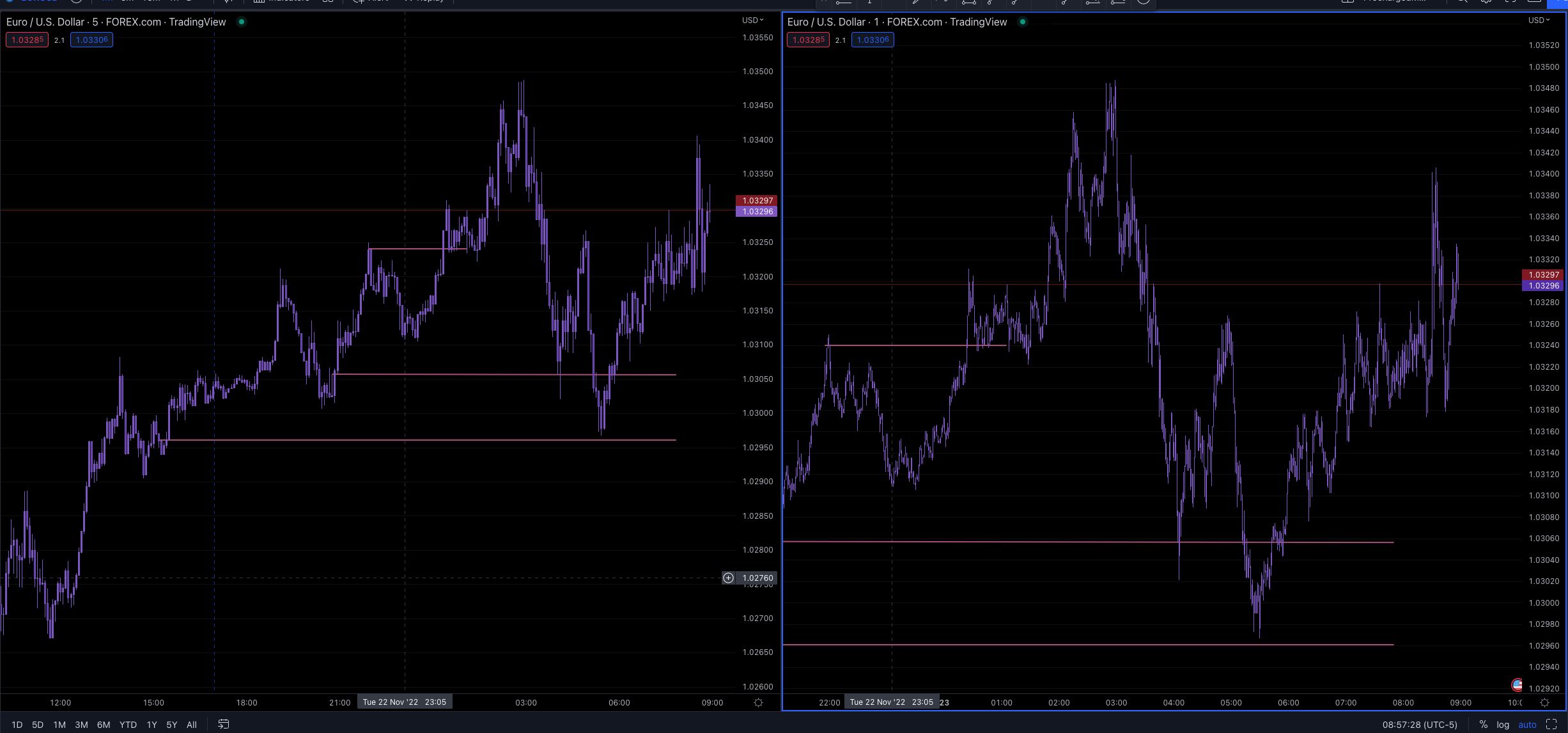Toggle auto scale mode
This screenshot has width=1568, height=733.
pyautogui.click(x=1527, y=724)
